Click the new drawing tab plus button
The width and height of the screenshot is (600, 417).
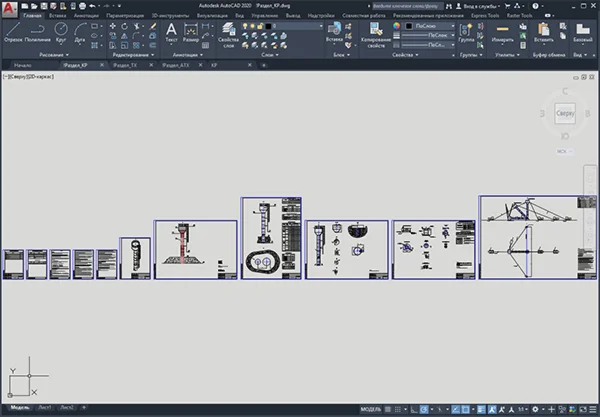264,65
